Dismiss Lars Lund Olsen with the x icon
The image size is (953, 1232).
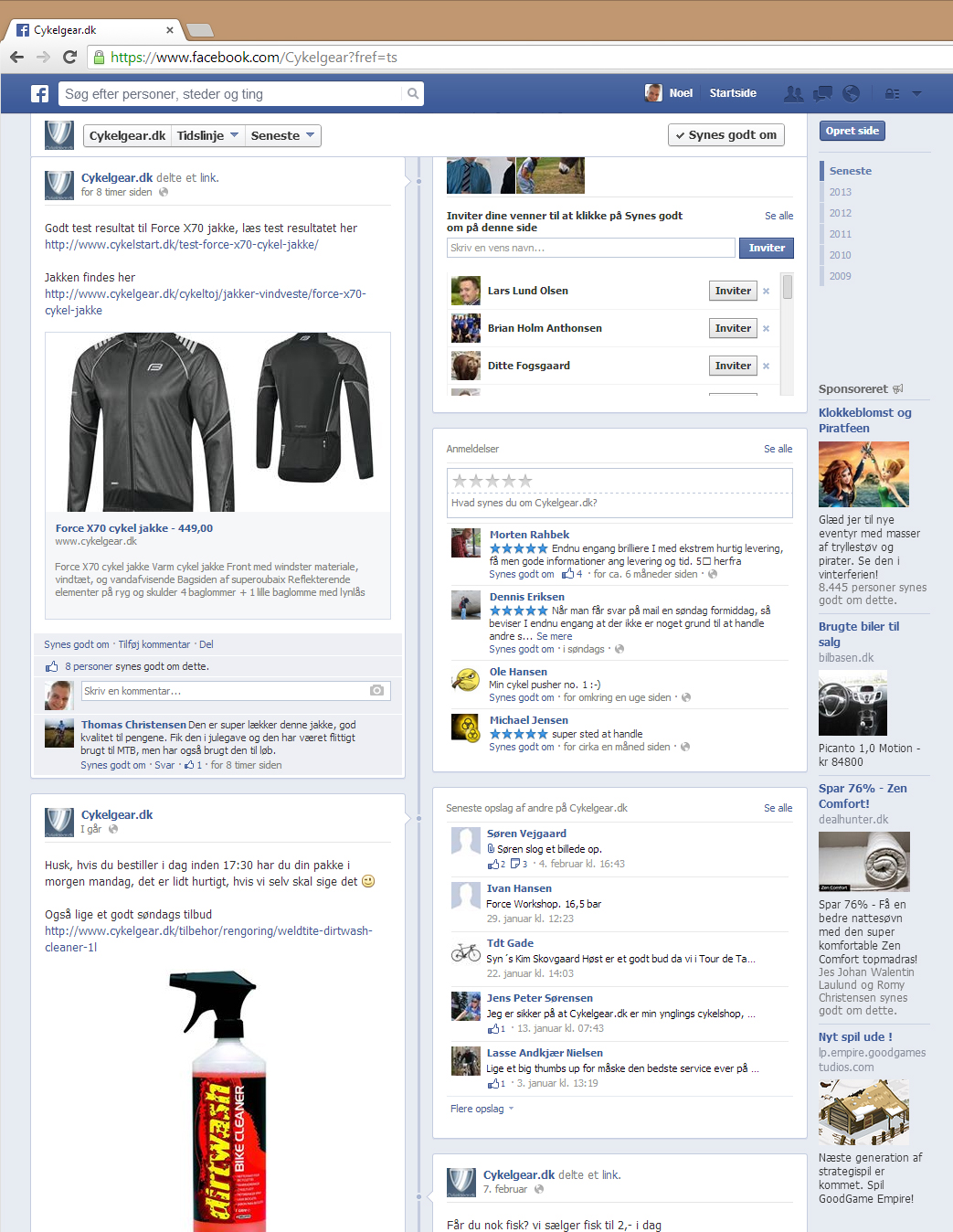(x=766, y=292)
